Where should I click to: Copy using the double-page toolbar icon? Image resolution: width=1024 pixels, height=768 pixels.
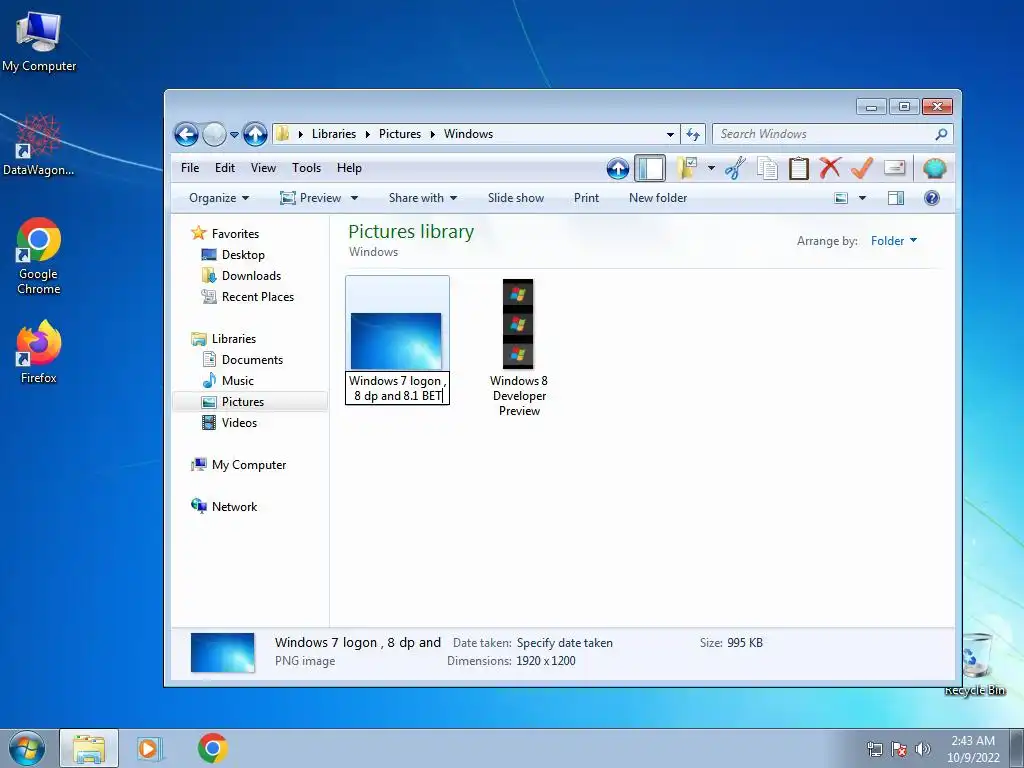pyautogui.click(x=767, y=168)
